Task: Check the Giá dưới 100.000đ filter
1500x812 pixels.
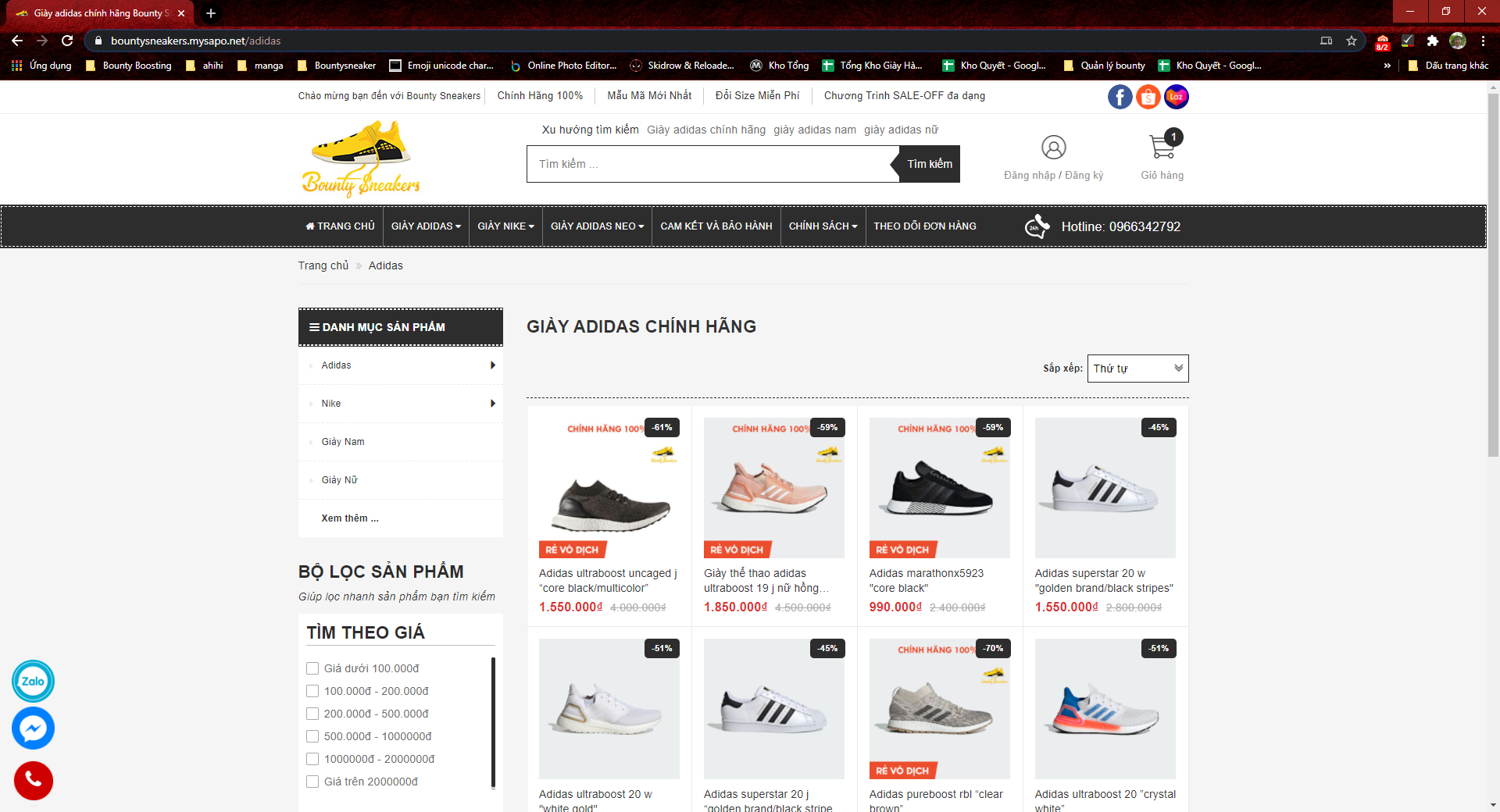Action: 312,668
